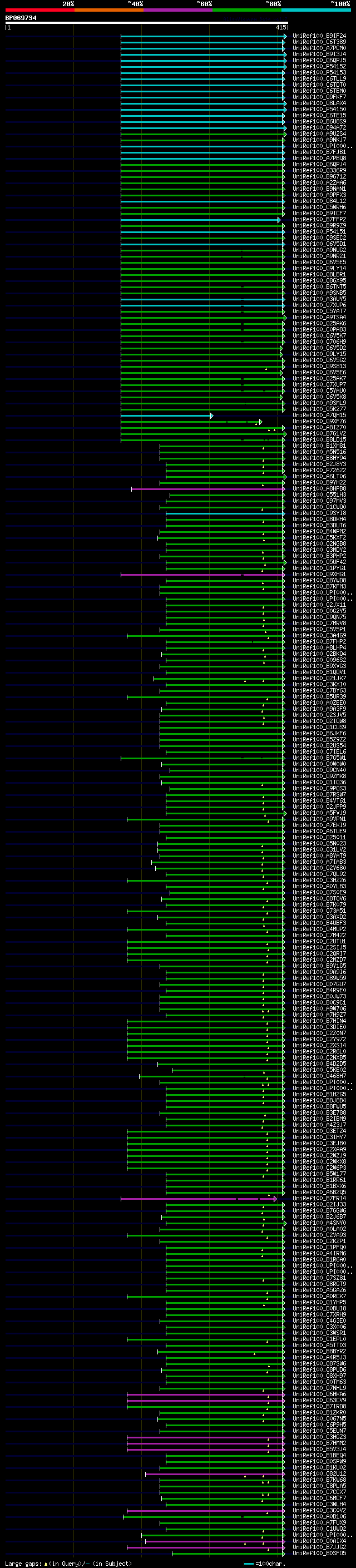This screenshot has width=356, height=1568.
Task: Click the UniRef100_P72622 label
Action: pyautogui.click(x=319, y=471)
